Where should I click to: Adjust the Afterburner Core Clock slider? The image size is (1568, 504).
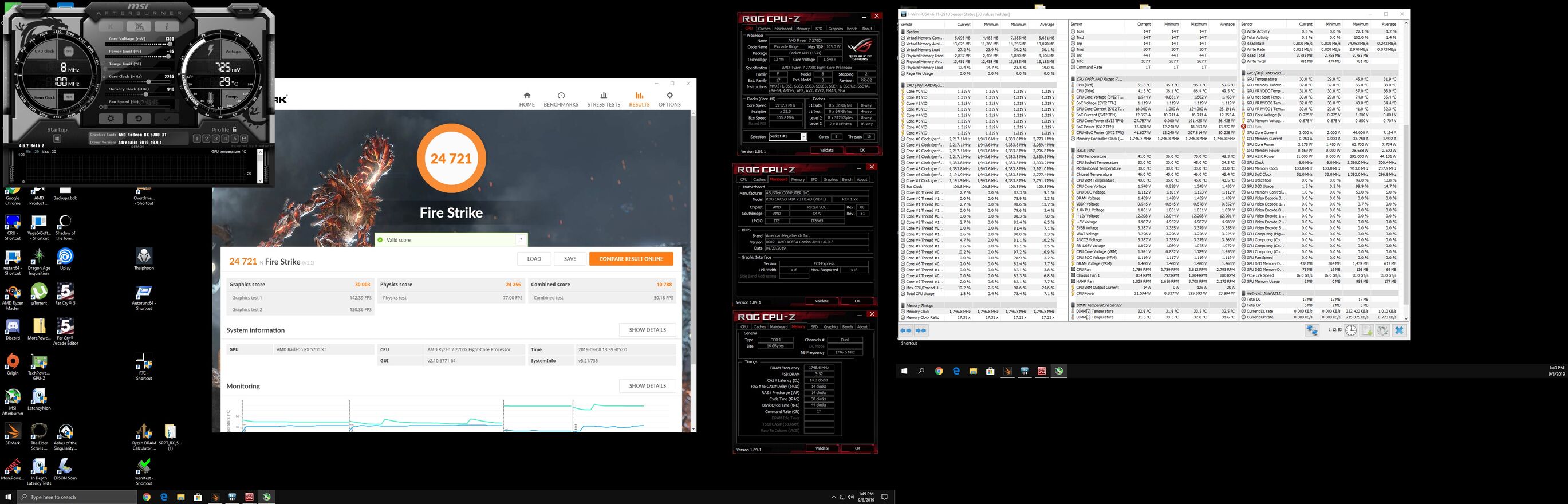click(x=139, y=81)
